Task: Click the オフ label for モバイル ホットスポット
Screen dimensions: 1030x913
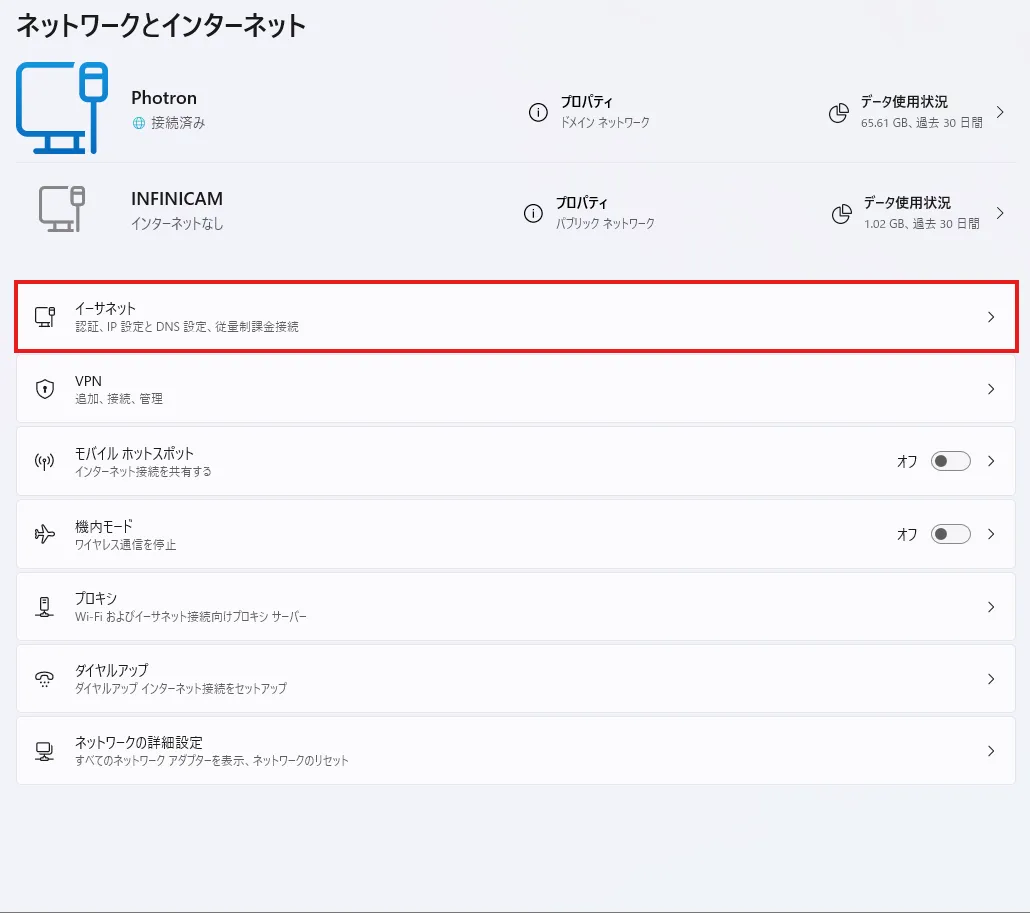Action: pyautogui.click(x=907, y=462)
